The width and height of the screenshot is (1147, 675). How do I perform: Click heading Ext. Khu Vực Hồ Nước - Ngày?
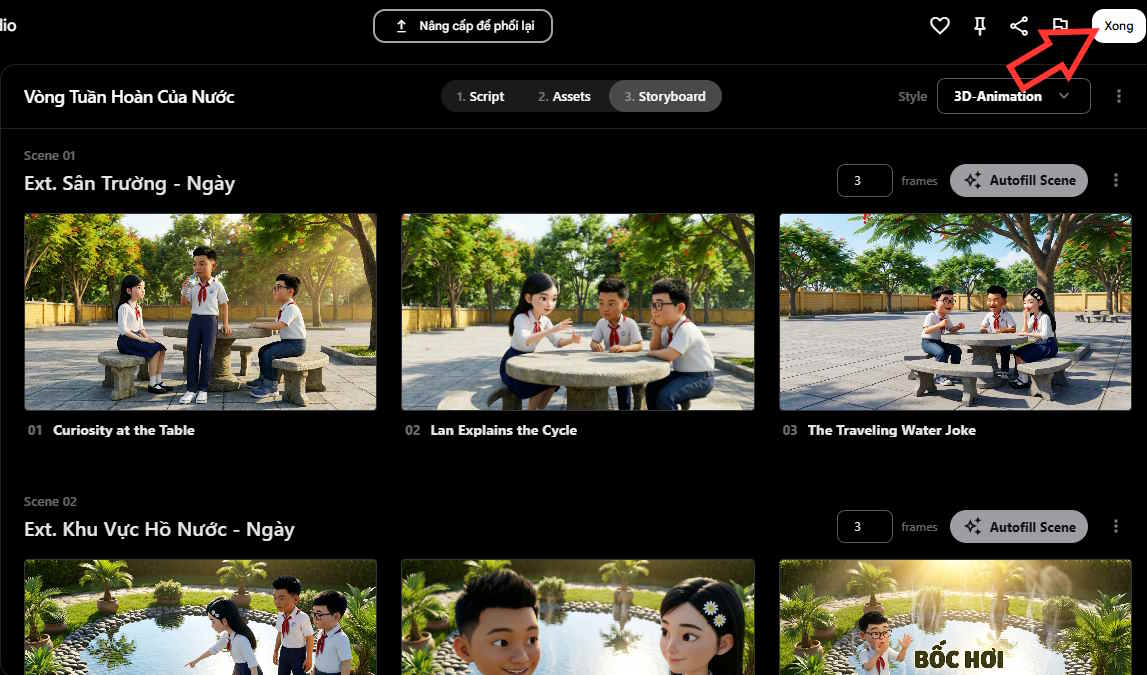tap(159, 529)
